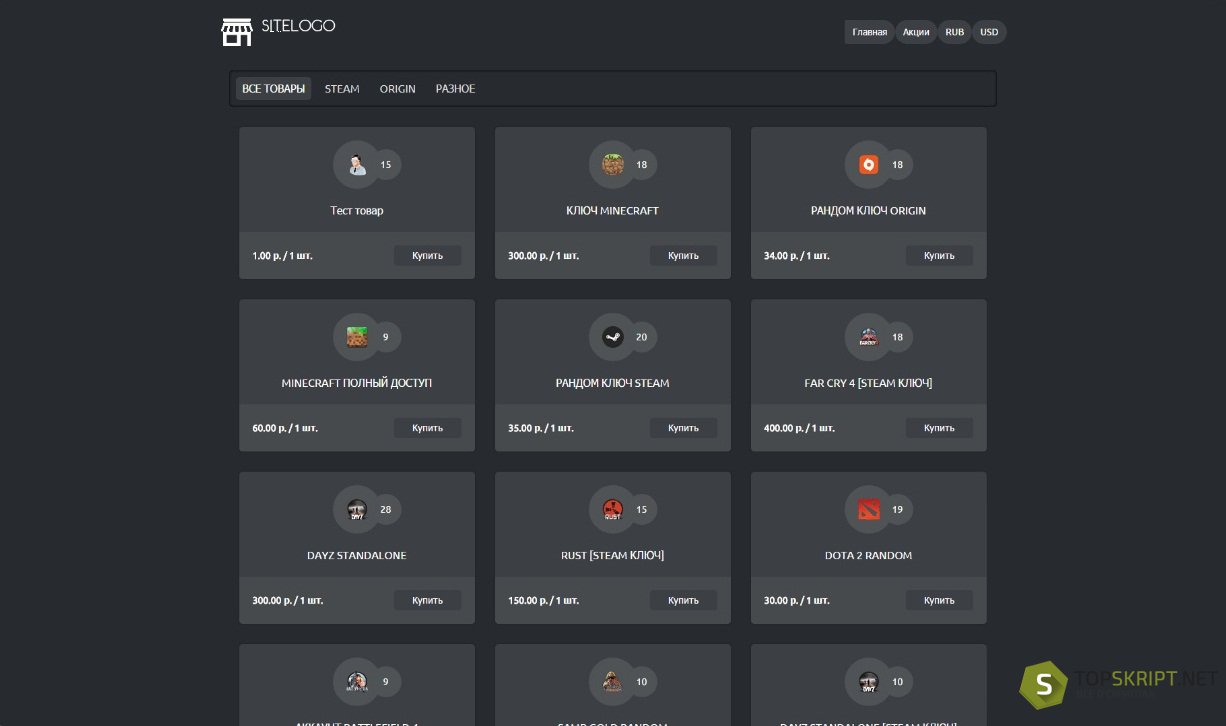The height and width of the screenshot is (726, 1226).
Task: Switch currency to RUB
Action: point(955,32)
